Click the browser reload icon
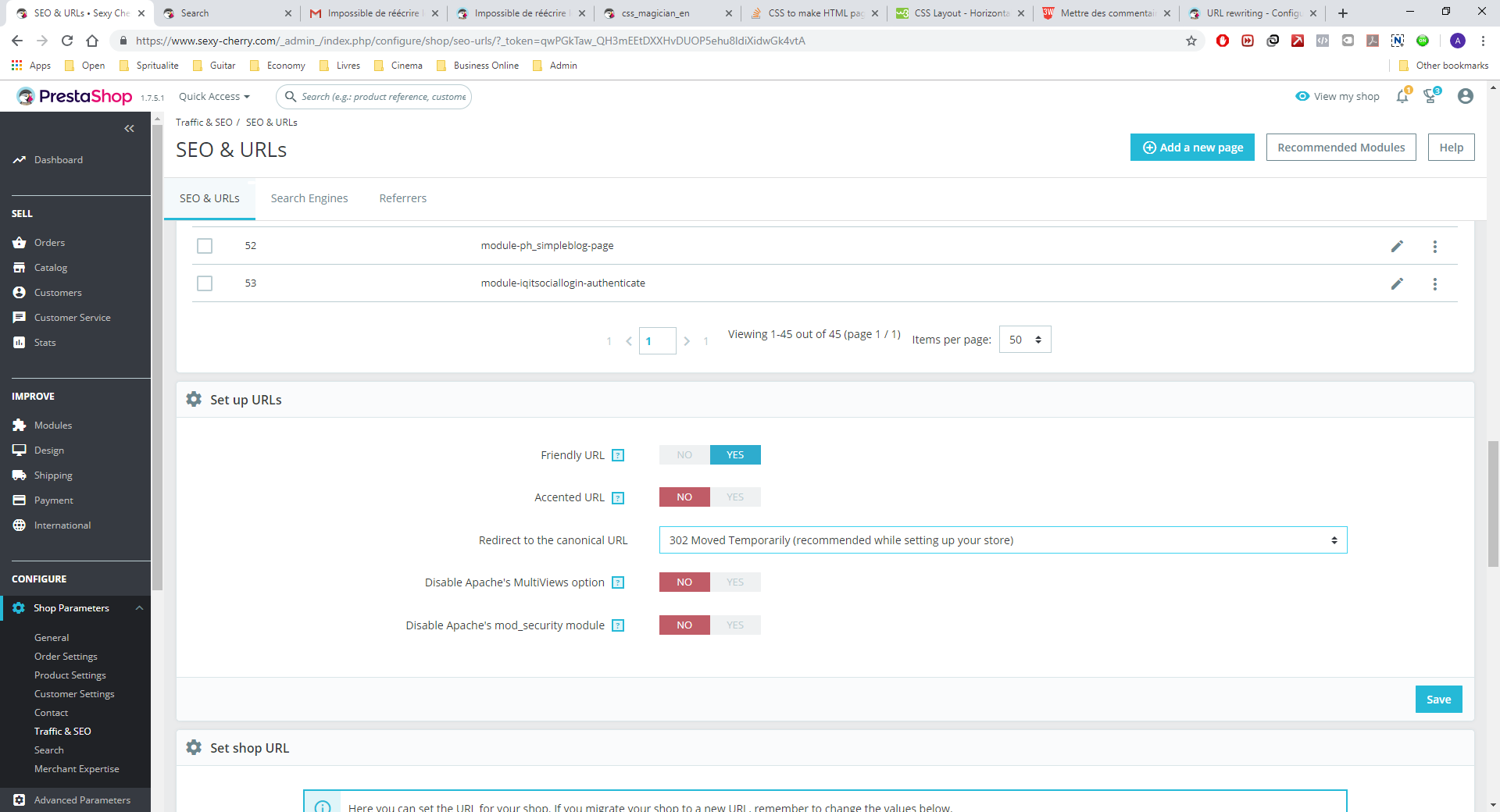This screenshot has width=1500, height=812. click(67, 41)
